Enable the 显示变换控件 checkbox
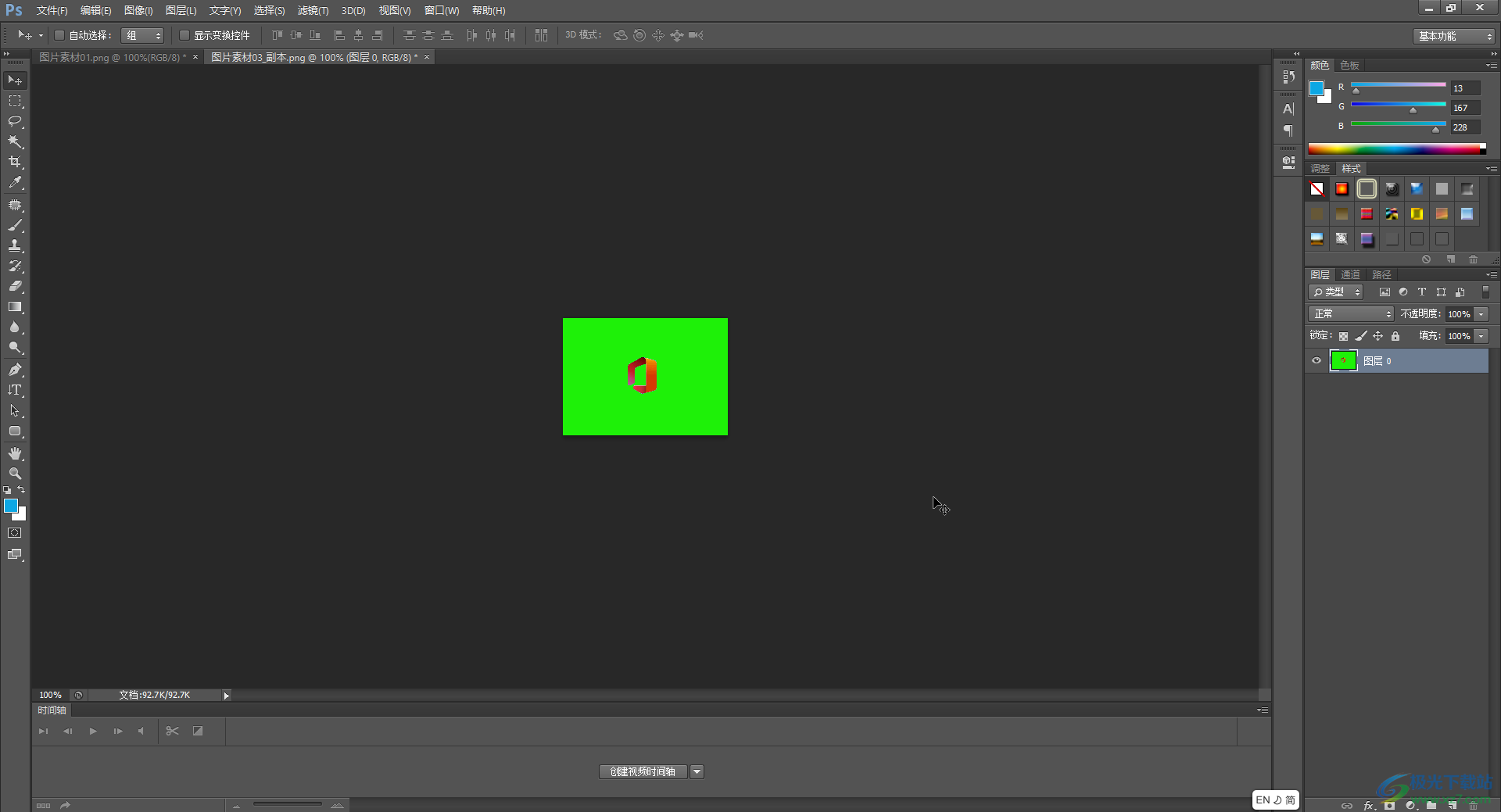1501x812 pixels. (184, 35)
